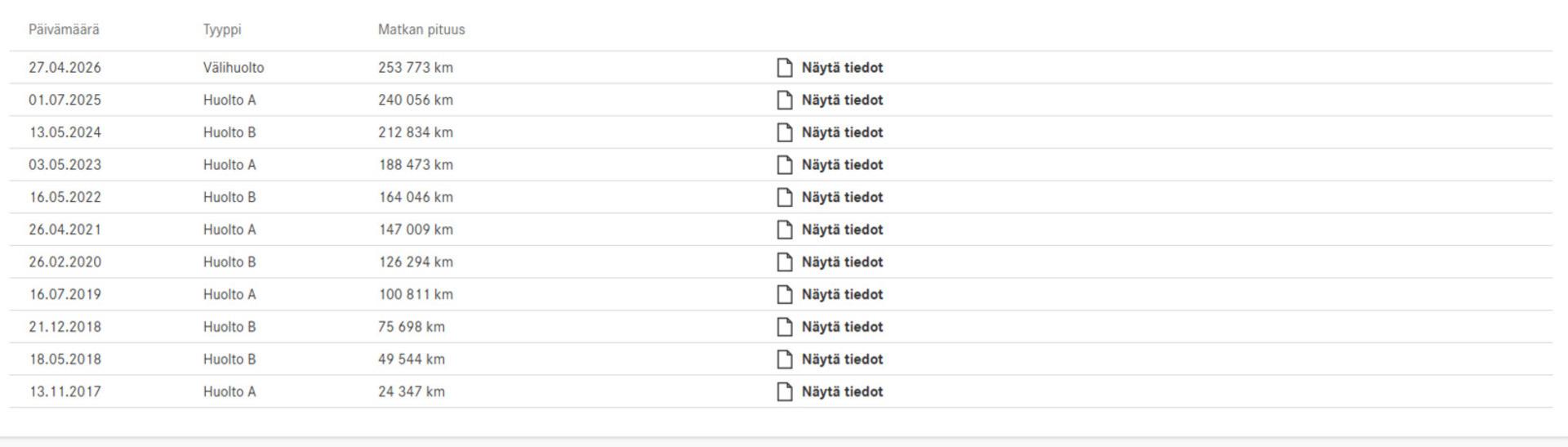The image size is (1568, 447).
Task: Click document icon for 16.07.2019 service
Action: [784, 294]
